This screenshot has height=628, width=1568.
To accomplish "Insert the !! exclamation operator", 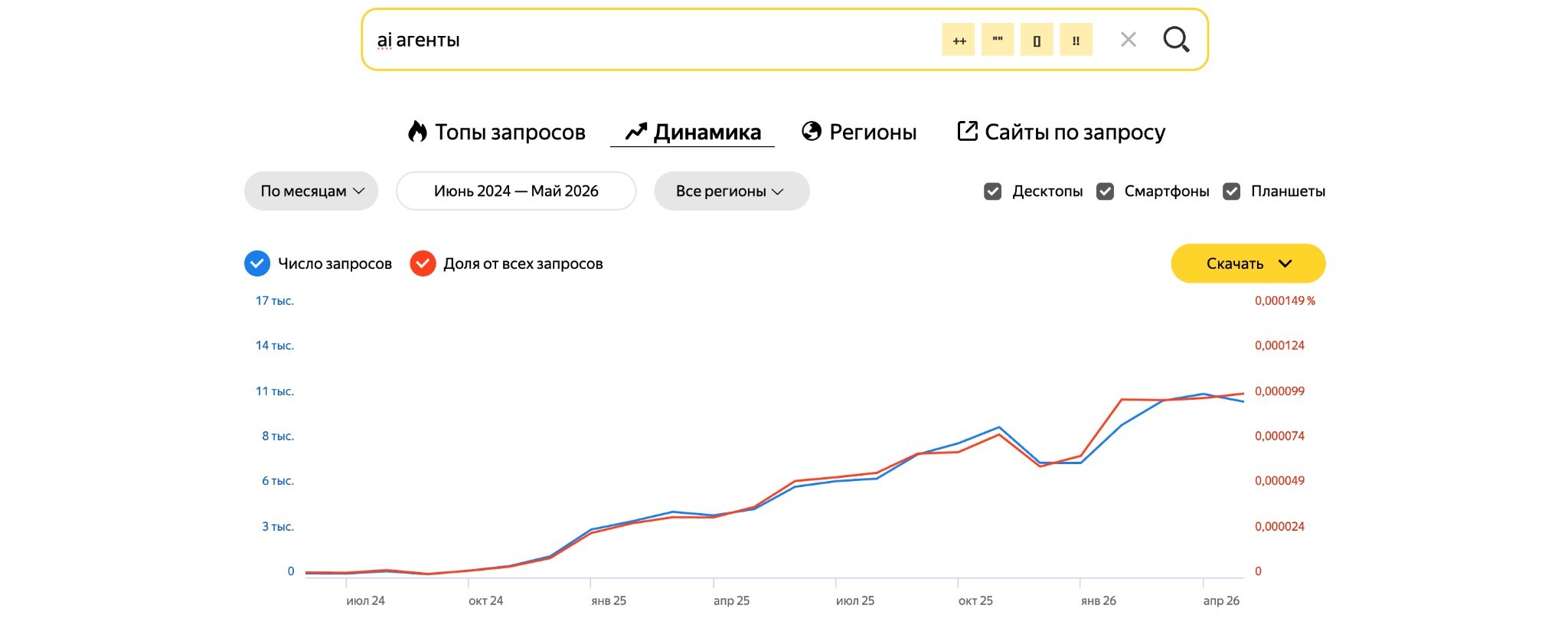I will point(1076,40).
